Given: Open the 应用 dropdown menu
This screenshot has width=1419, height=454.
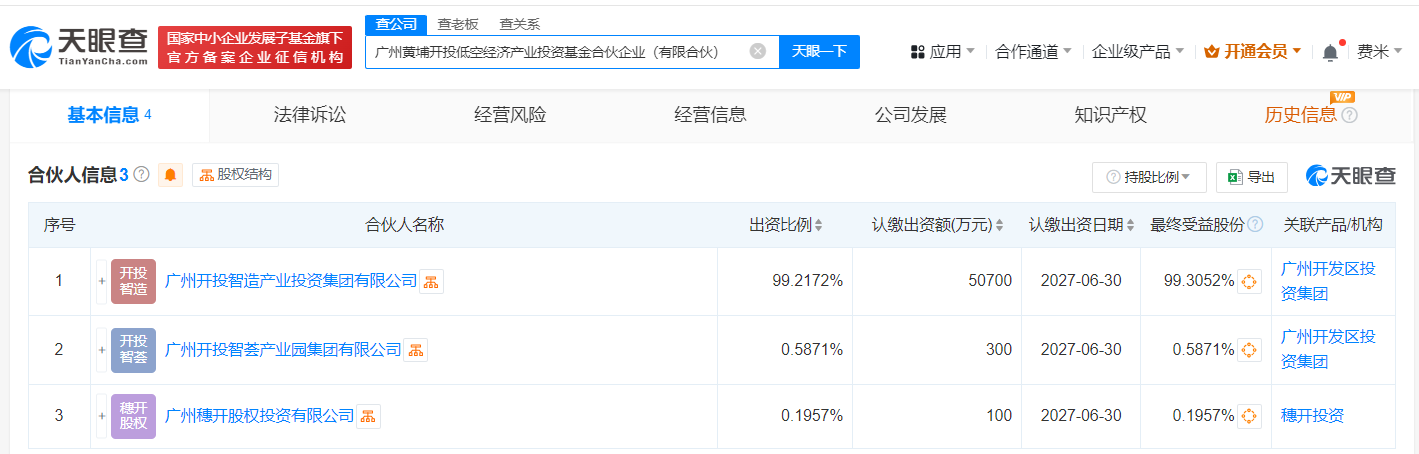Looking at the screenshot, I should click(x=943, y=52).
